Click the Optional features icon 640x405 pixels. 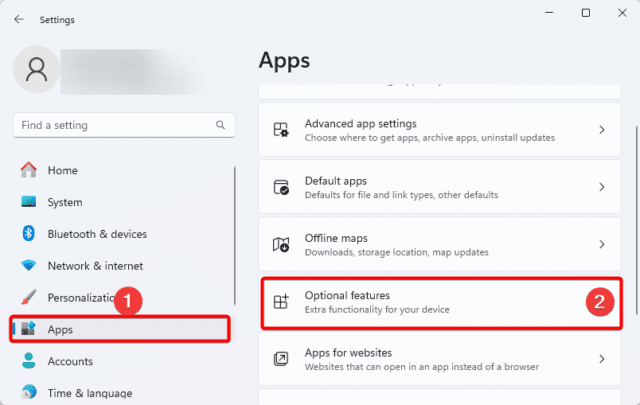click(x=282, y=302)
